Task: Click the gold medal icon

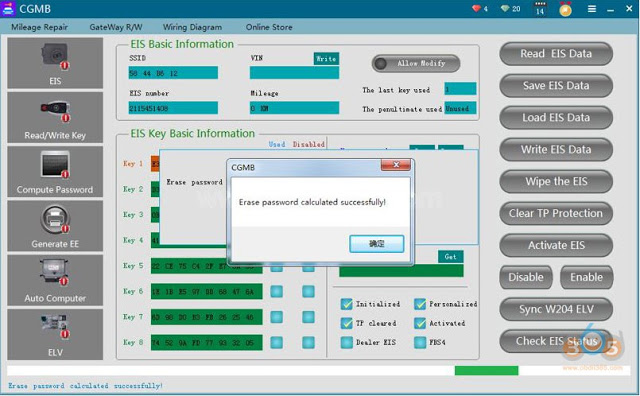Action: point(565,9)
